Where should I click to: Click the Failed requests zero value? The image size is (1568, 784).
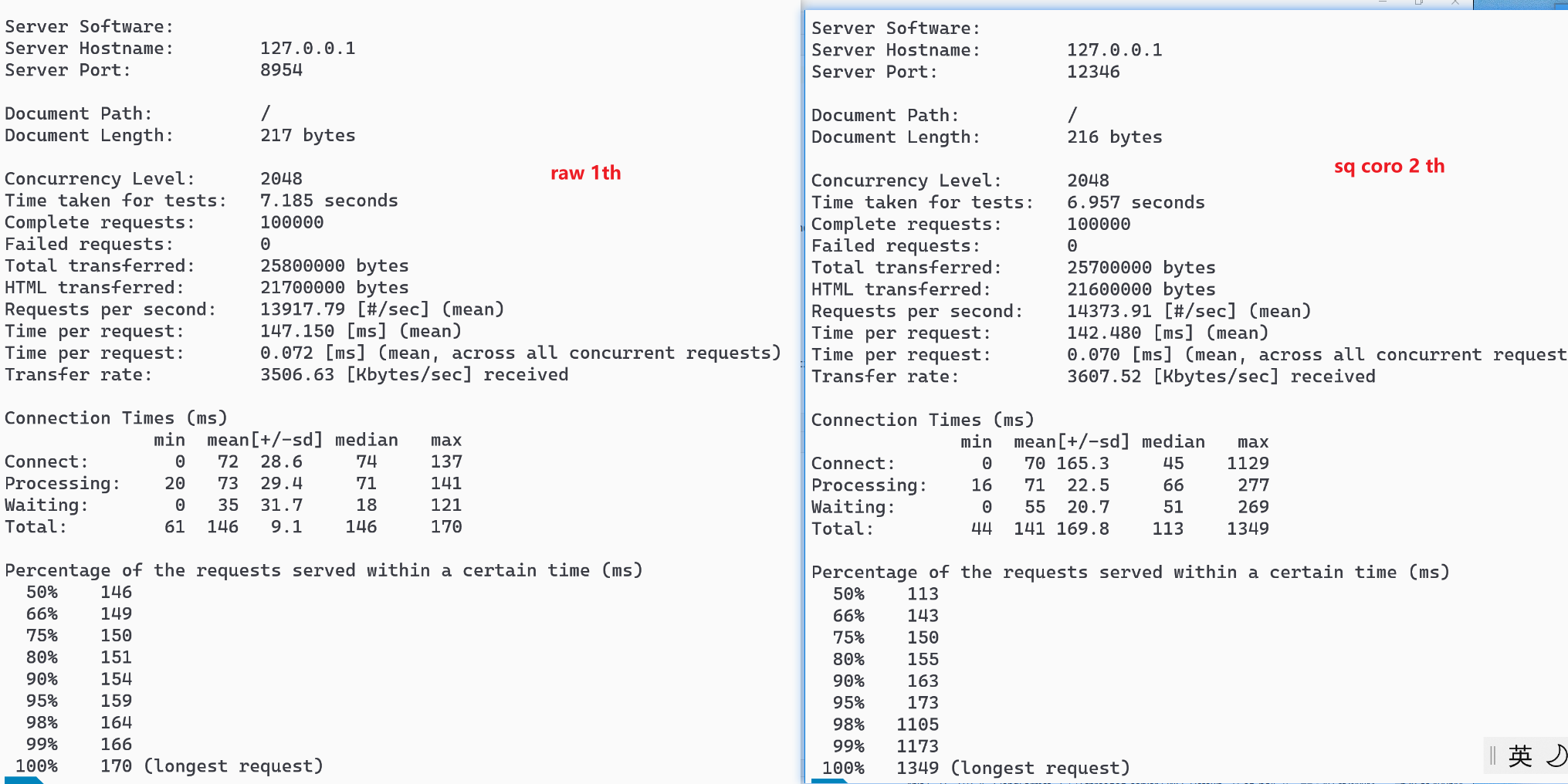coord(264,244)
